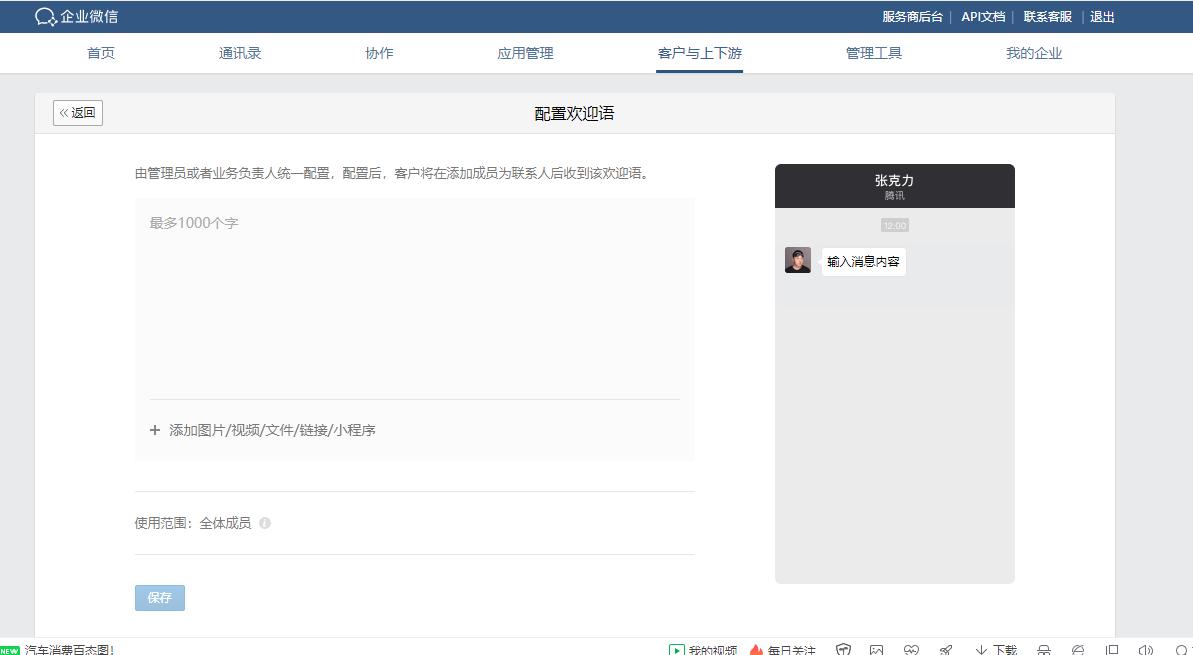The width and height of the screenshot is (1193, 655).
Task: Click the image/screenshot icon in bottom toolbar
Action: click(876, 648)
